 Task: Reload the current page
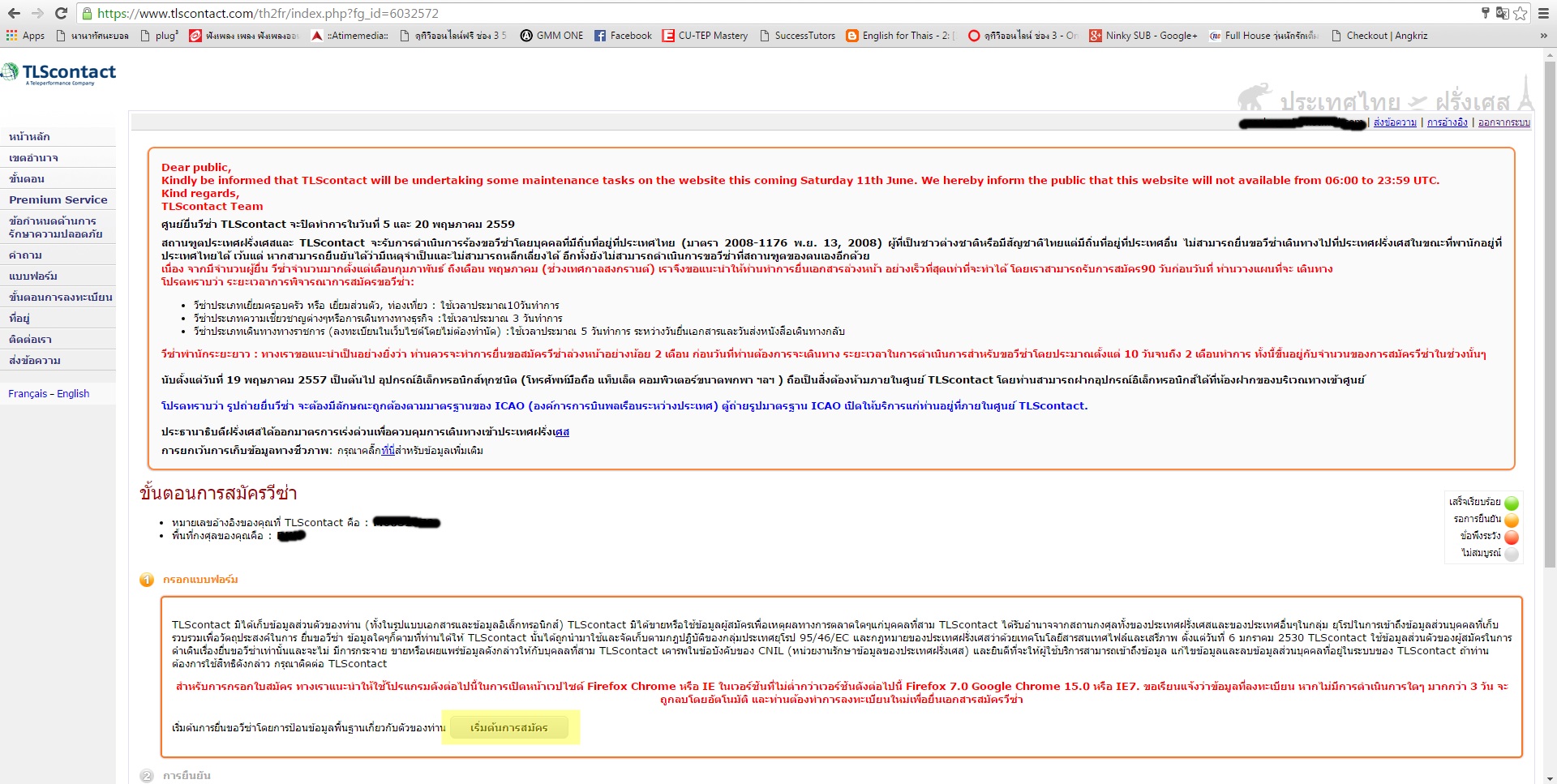pyautogui.click(x=61, y=13)
